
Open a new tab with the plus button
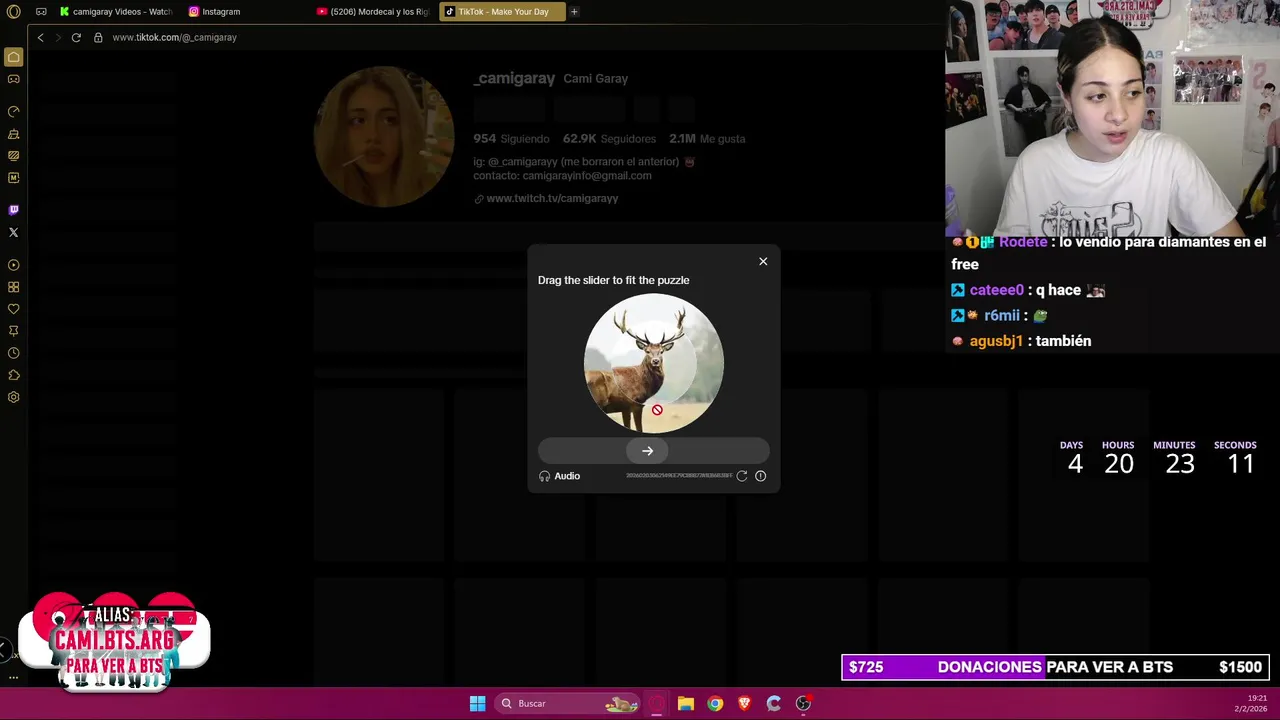click(x=574, y=12)
